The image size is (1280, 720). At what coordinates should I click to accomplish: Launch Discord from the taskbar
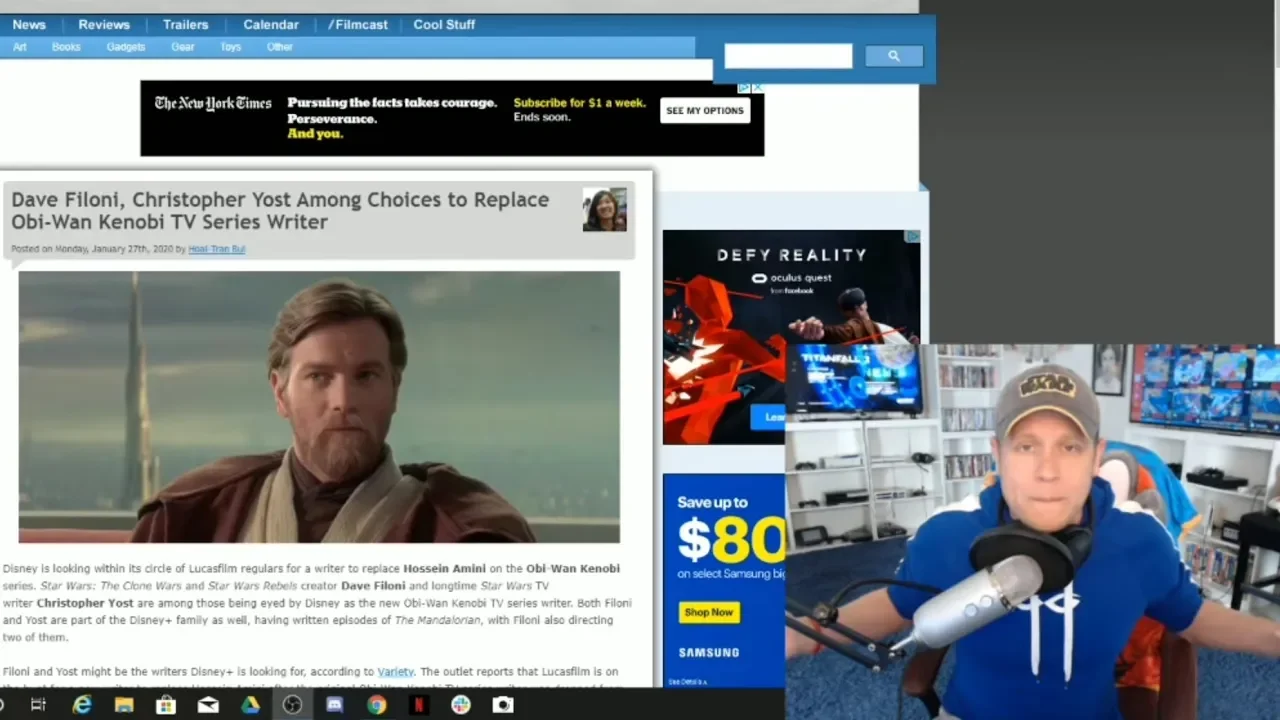pos(334,705)
